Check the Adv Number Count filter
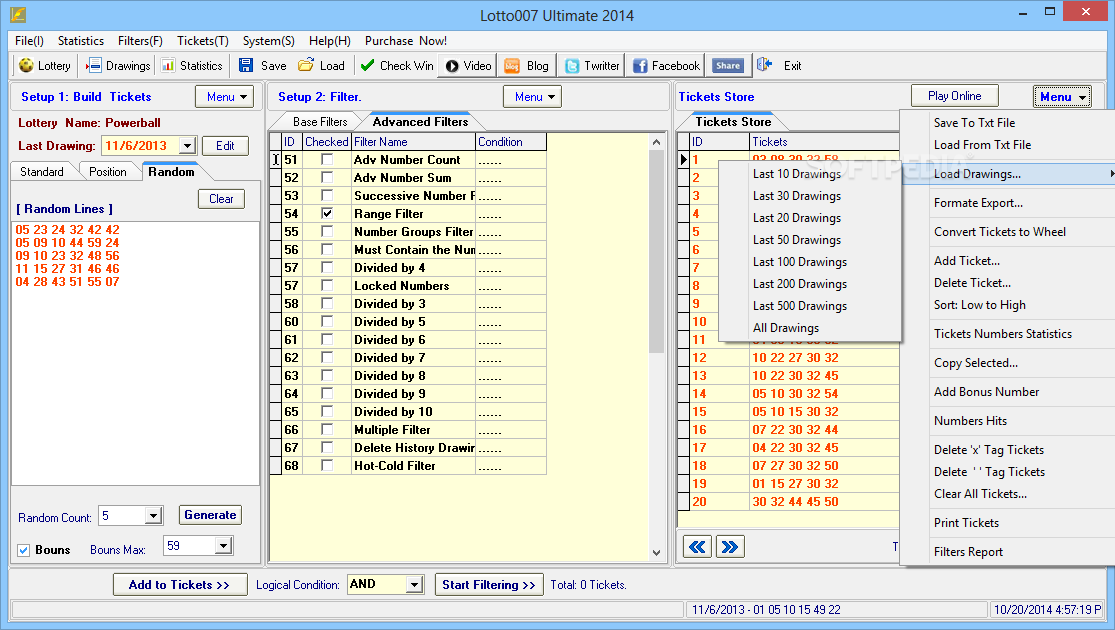The width and height of the screenshot is (1115, 630). [327, 159]
